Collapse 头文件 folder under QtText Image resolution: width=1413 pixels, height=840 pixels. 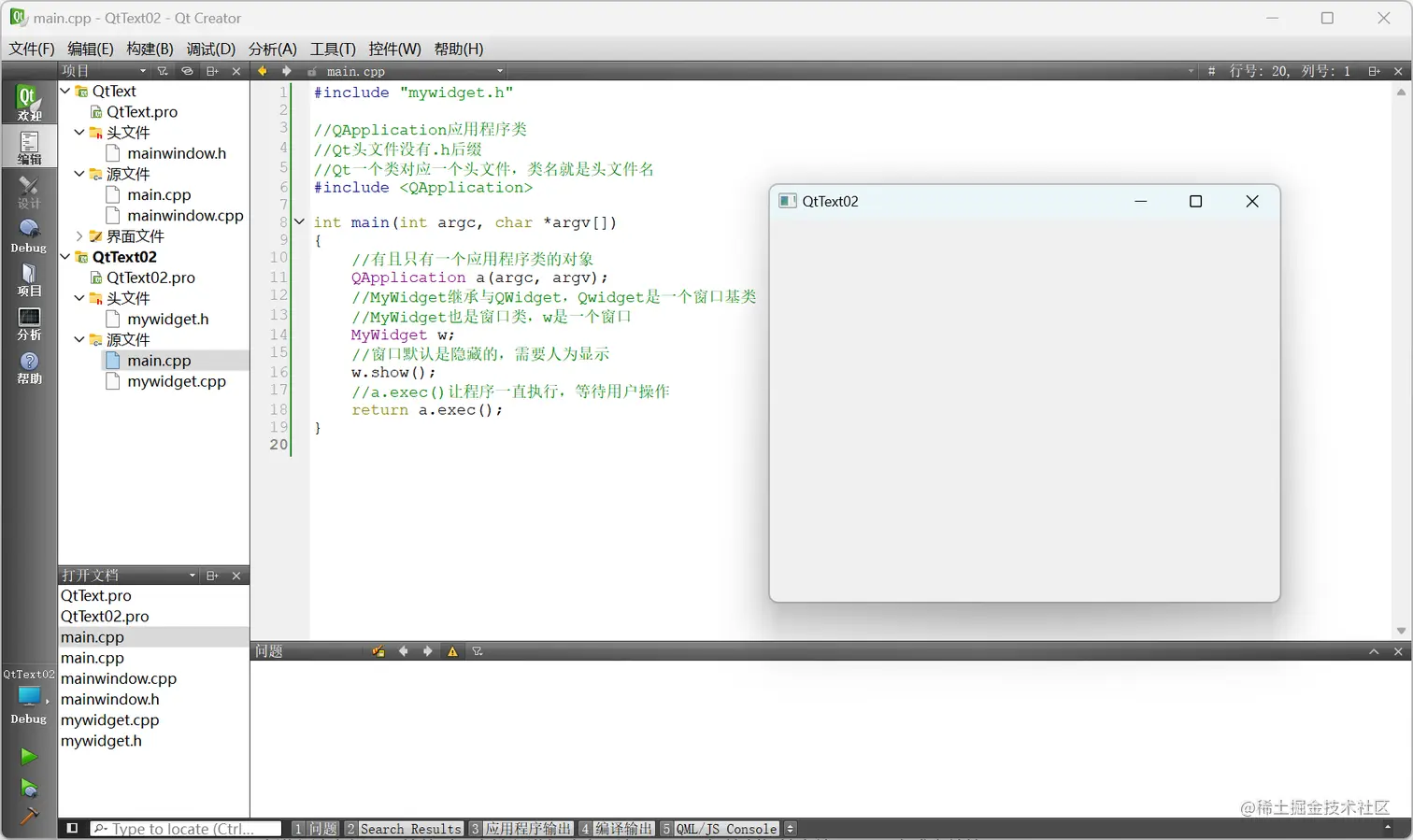tap(79, 132)
